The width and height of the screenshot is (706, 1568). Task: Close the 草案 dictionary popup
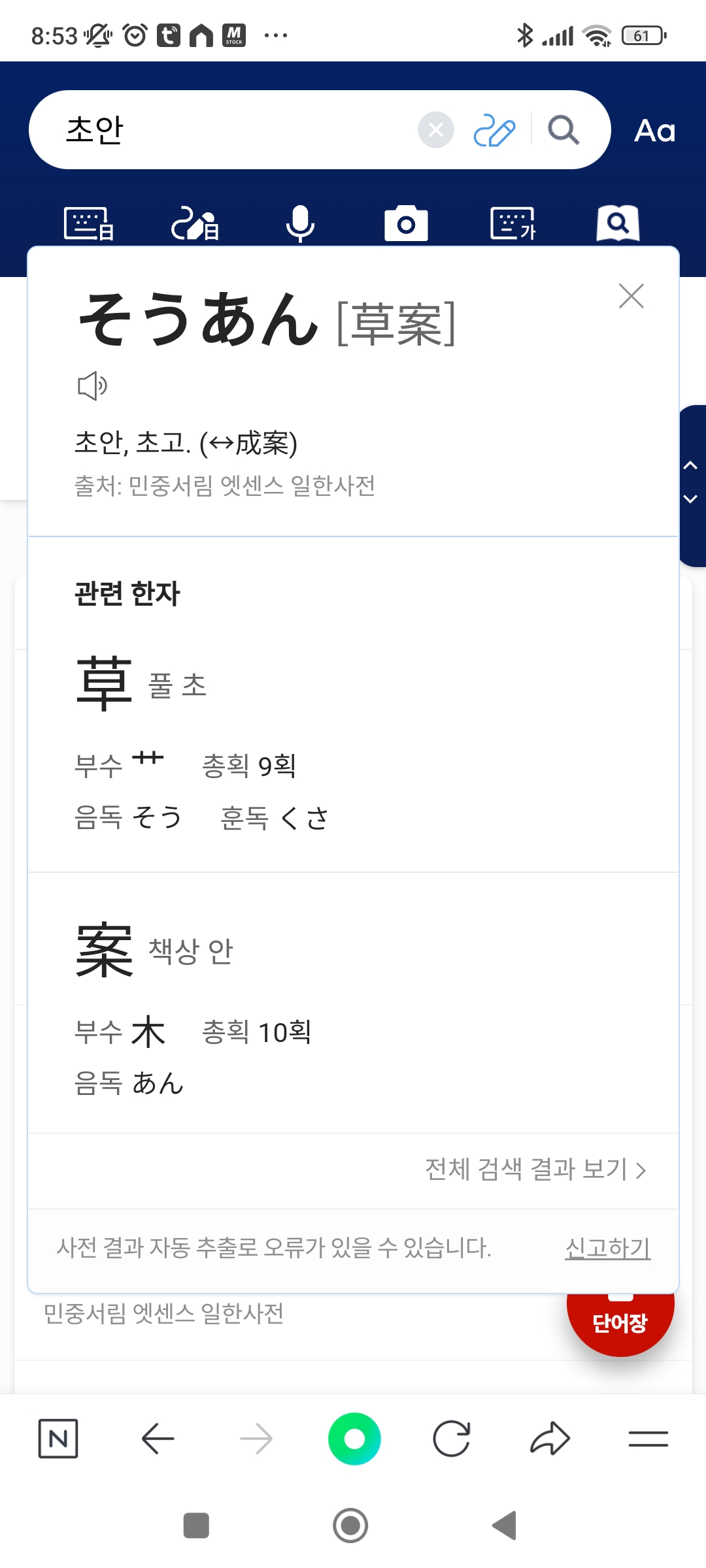click(631, 296)
